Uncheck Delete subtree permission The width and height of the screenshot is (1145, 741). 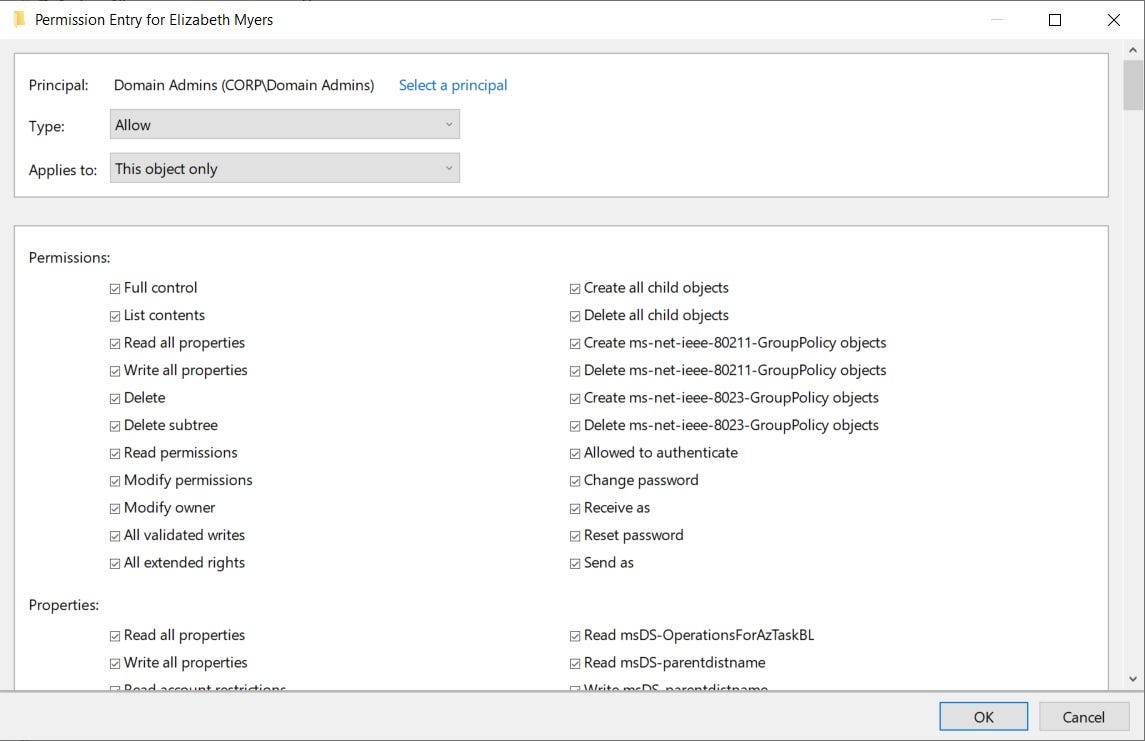(x=115, y=426)
